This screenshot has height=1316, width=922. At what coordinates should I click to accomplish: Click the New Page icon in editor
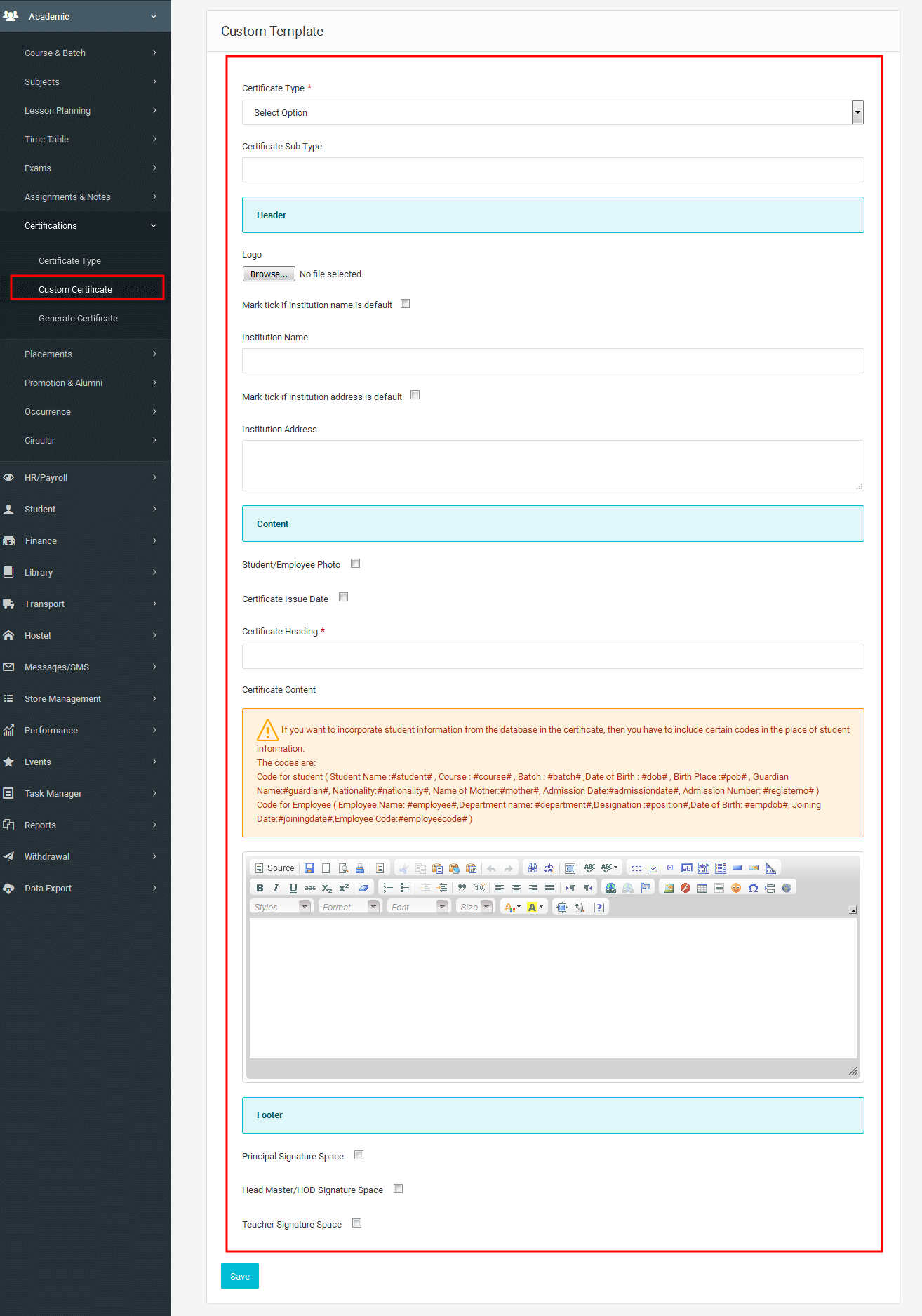326,868
